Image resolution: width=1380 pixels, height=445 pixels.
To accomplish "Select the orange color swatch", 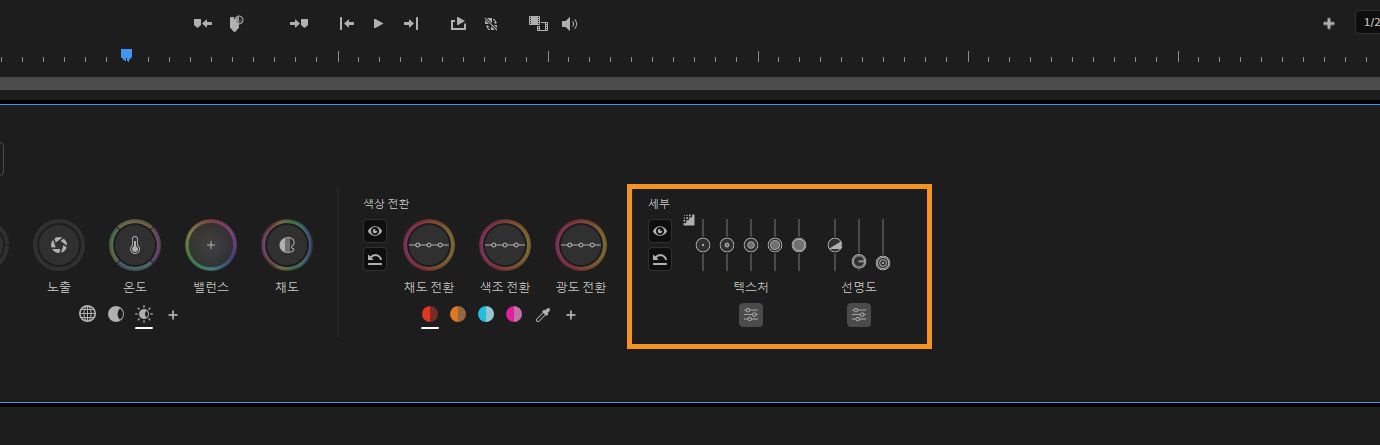I will point(458,314).
